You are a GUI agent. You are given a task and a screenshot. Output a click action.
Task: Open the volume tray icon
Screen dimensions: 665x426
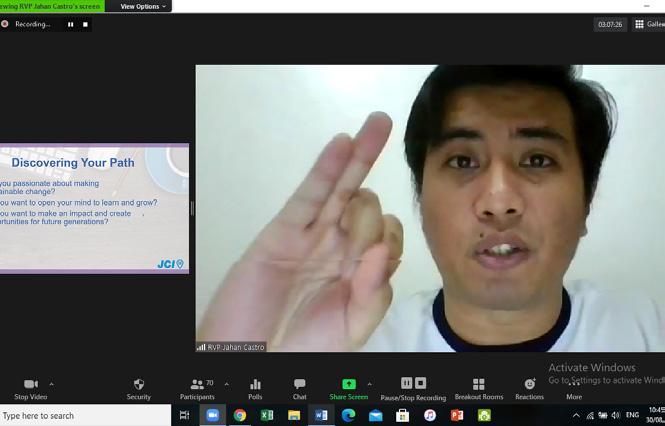[x=615, y=415]
